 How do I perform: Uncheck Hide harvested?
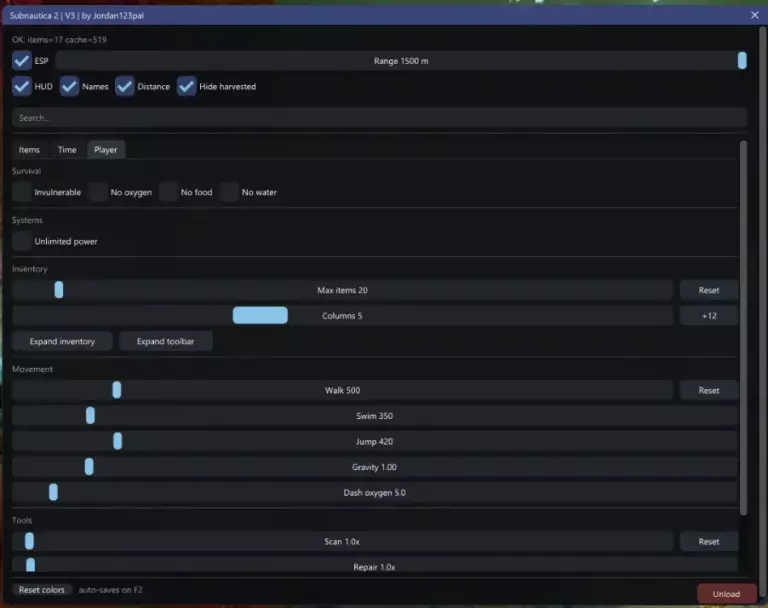[186, 86]
